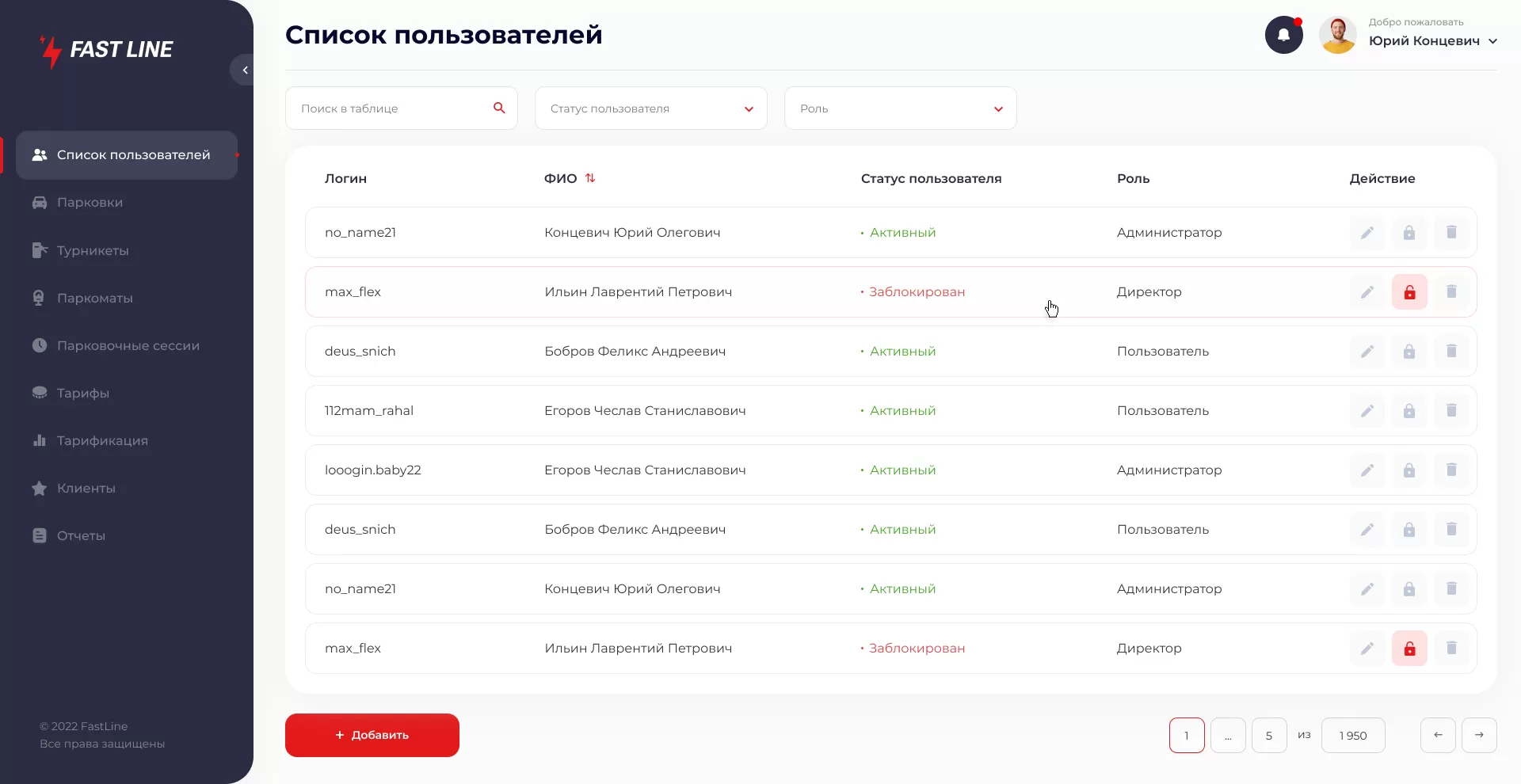Open notifications bell icon
This screenshot has height=784, width=1521.
[x=1283, y=35]
